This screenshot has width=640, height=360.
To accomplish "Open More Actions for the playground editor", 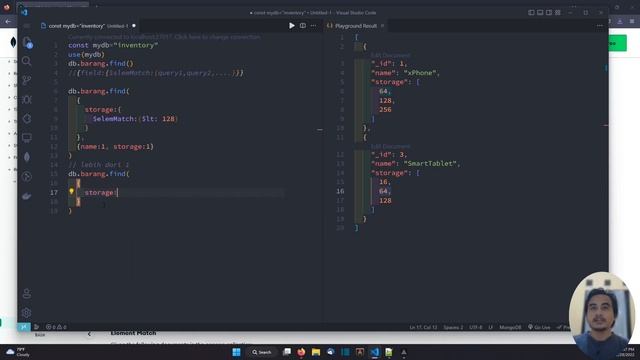I will click(313, 26).
